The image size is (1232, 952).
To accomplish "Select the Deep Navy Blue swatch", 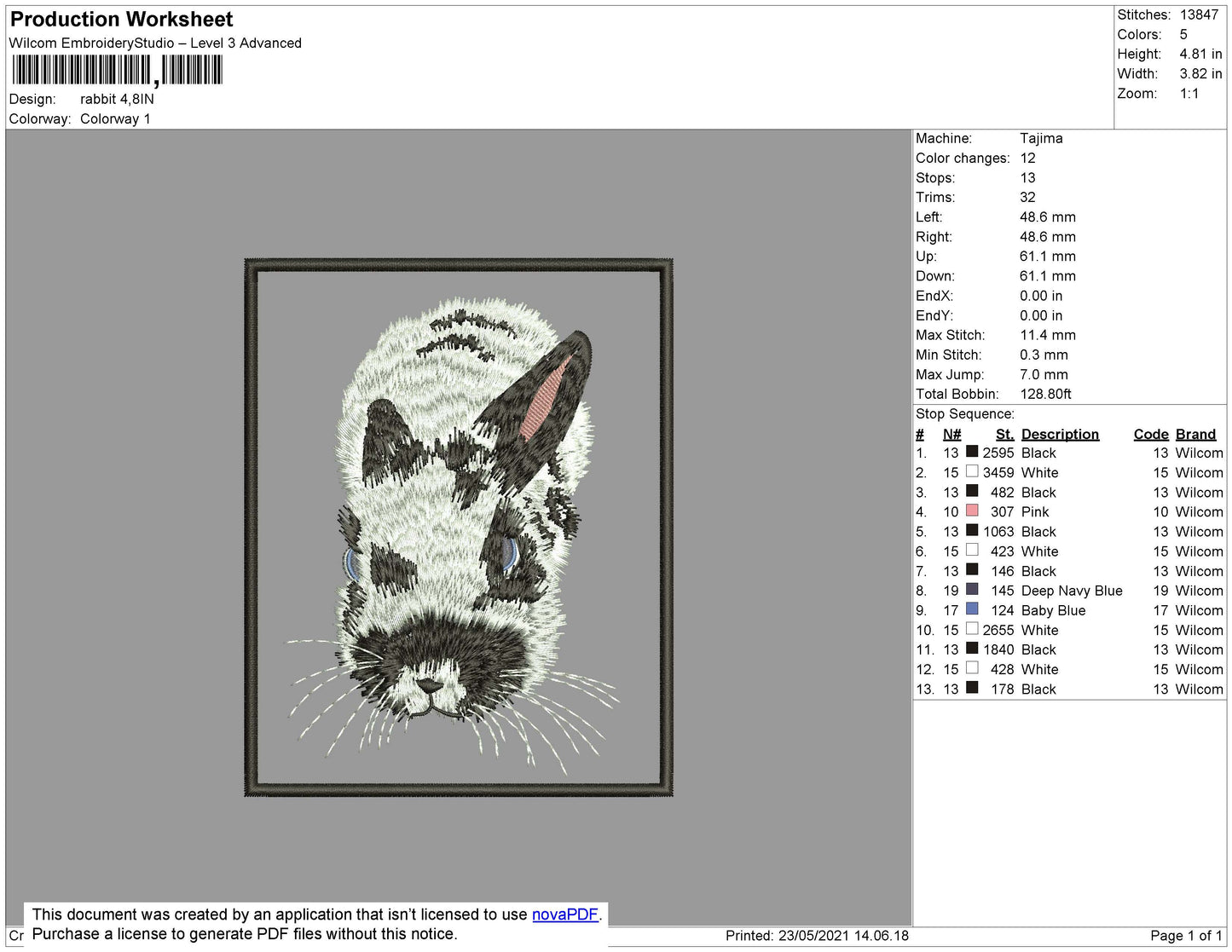I will click(x=972, y=589).
